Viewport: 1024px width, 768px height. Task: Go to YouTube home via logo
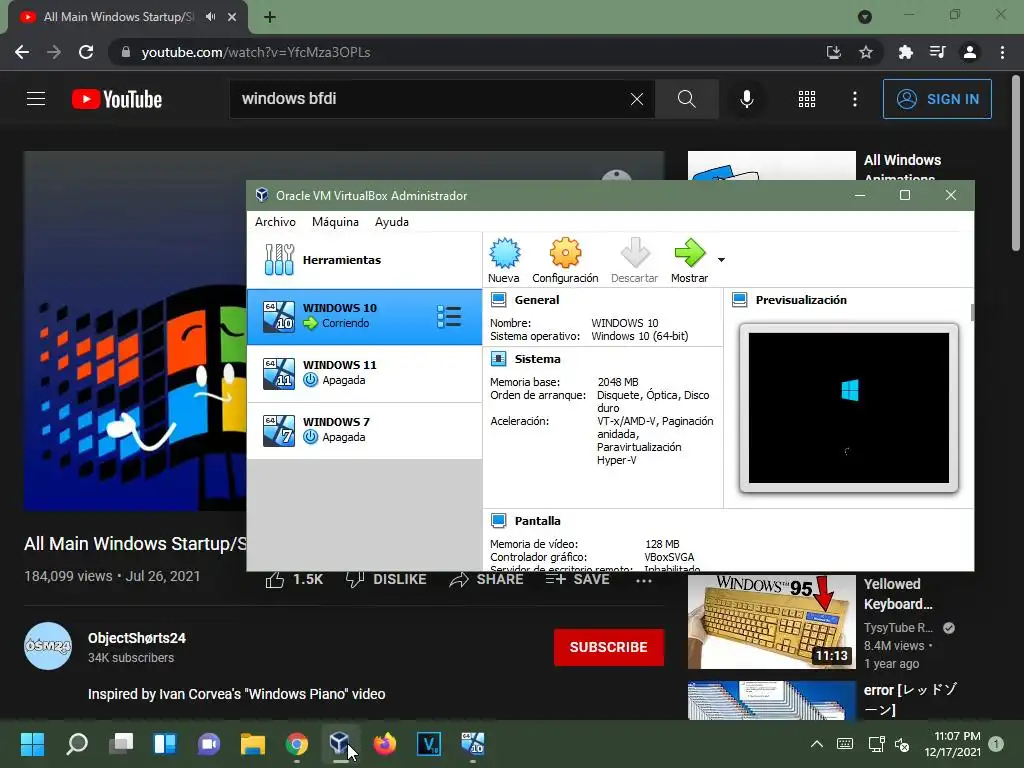(117, 99)
